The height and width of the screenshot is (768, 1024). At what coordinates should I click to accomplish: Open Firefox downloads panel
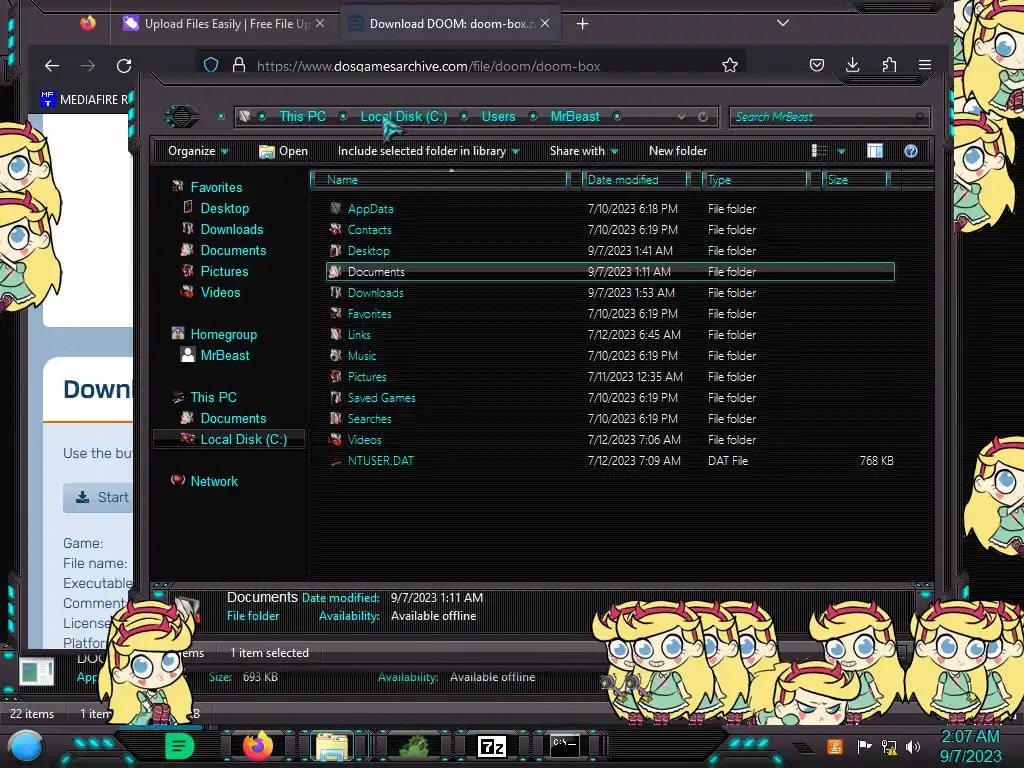point(852,65)
